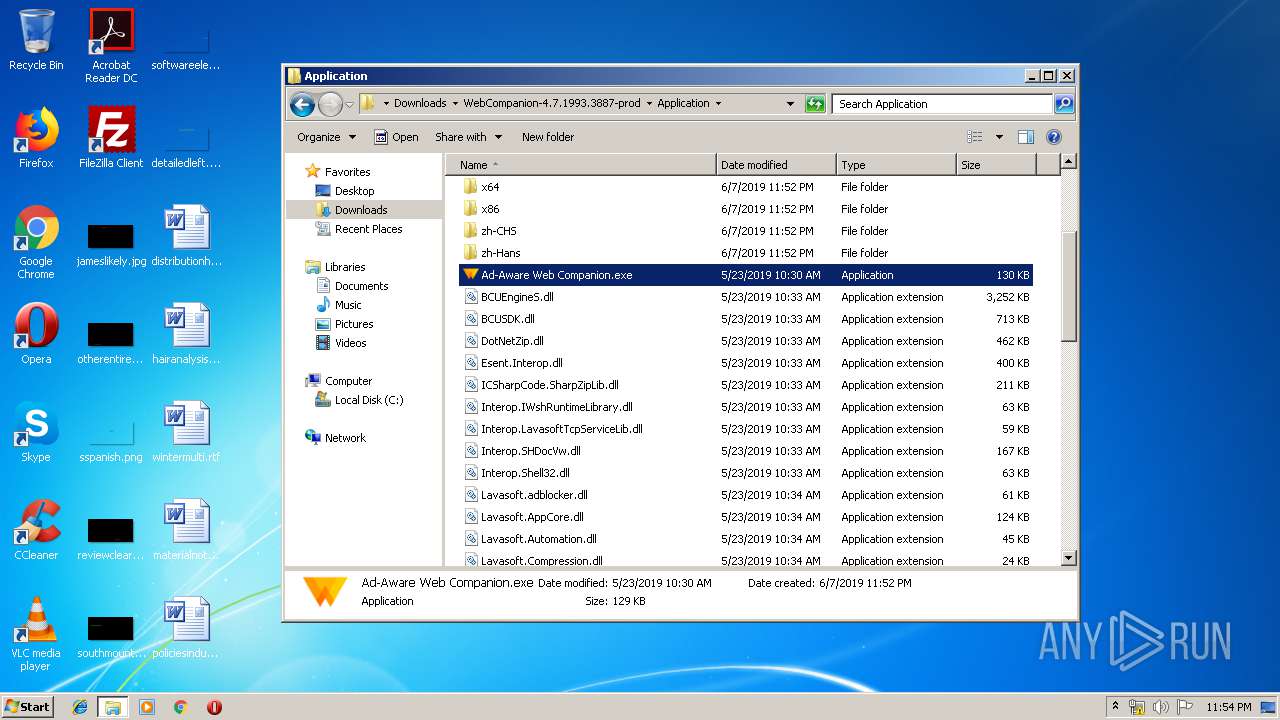1280x720 pixels.
Task: Click in the Search Application field
Action: point(943,104)
